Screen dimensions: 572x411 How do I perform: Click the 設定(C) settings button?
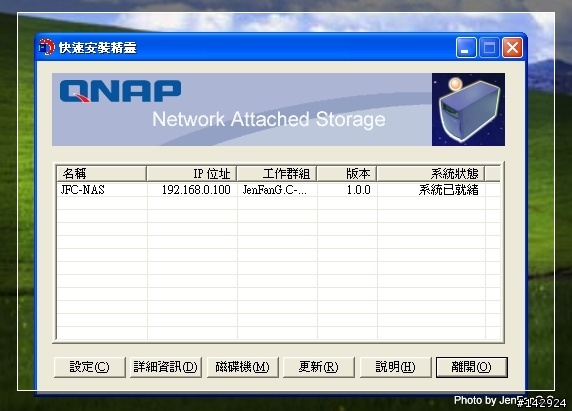tap(89, 367)
